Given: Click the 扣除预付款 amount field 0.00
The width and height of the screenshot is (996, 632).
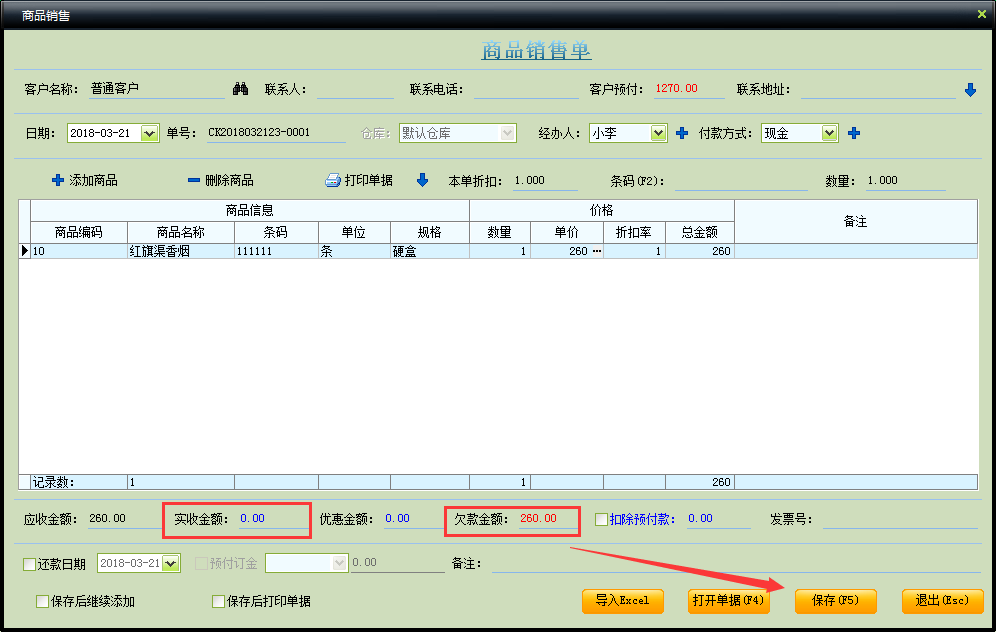Looking at the screenshot, I should pyautogui.click(x=718, y=519).
